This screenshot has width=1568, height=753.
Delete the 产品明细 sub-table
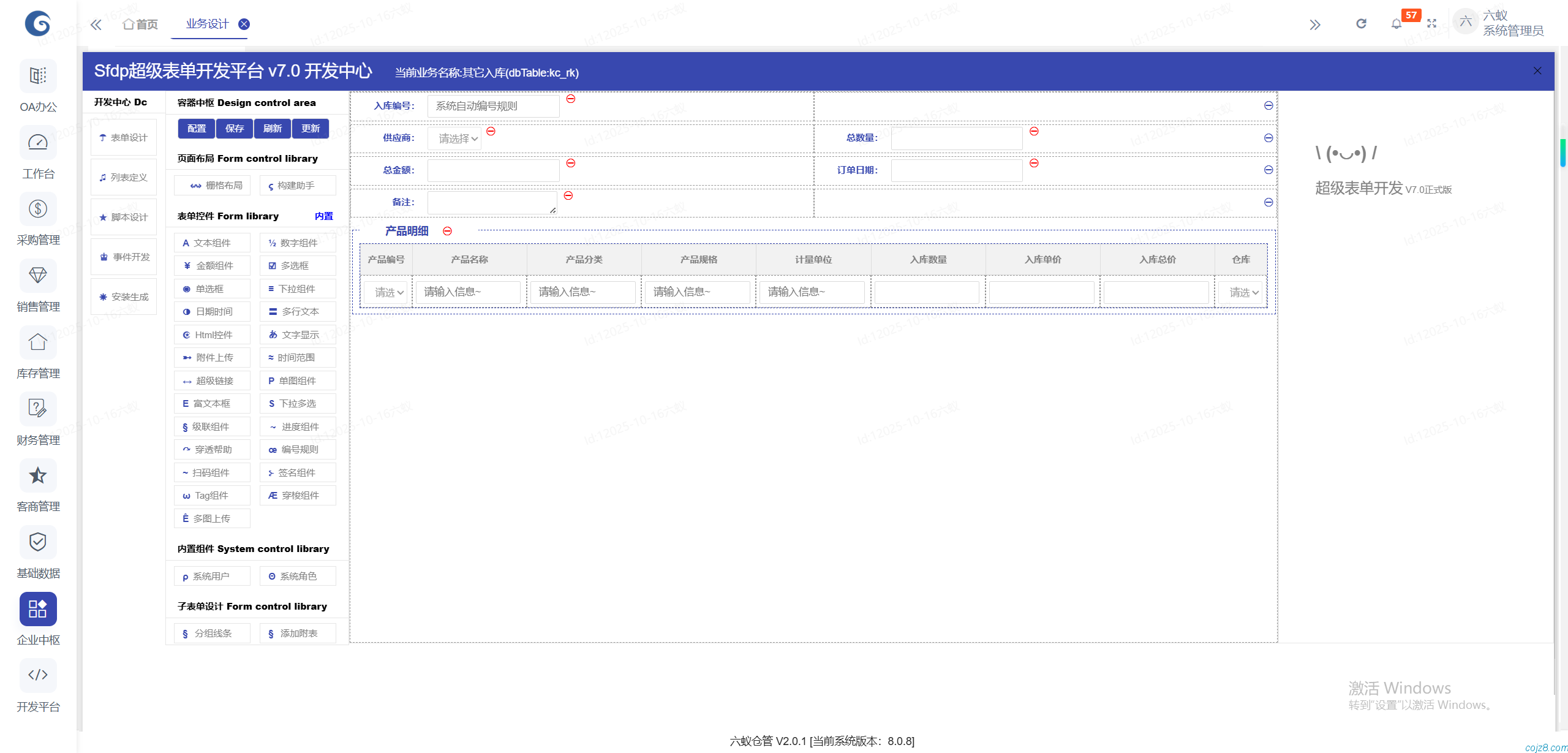[447, 231]
